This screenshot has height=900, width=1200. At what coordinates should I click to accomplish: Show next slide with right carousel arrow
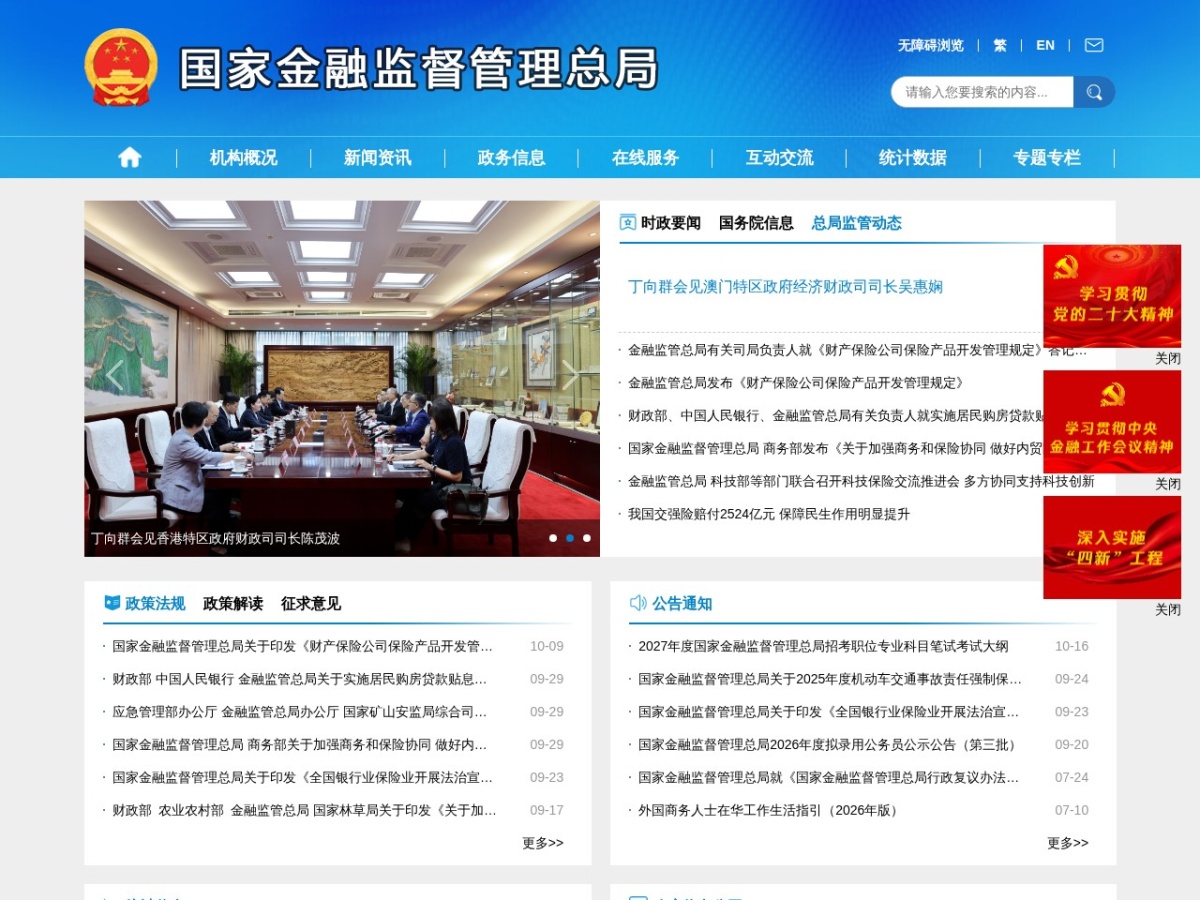click(569, 375)
